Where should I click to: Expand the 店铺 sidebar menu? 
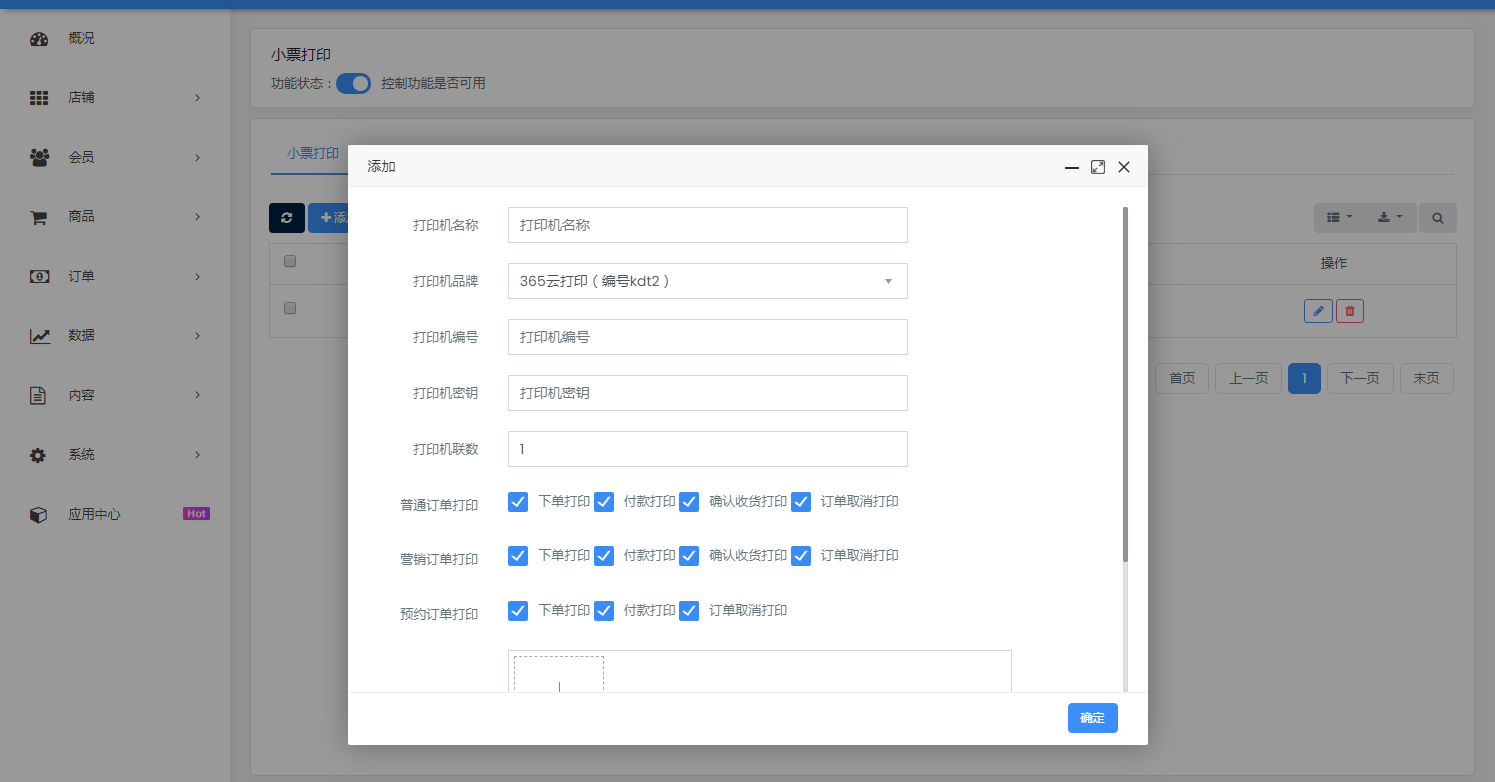pyautogui.click(x=198, y=98)
